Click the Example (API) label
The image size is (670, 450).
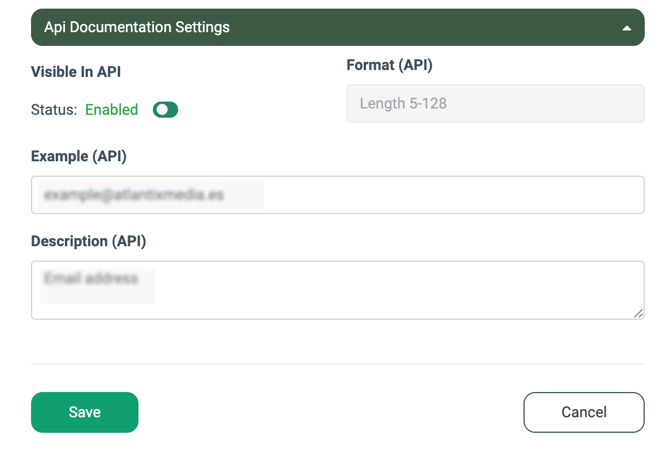(x=79, y=156)
